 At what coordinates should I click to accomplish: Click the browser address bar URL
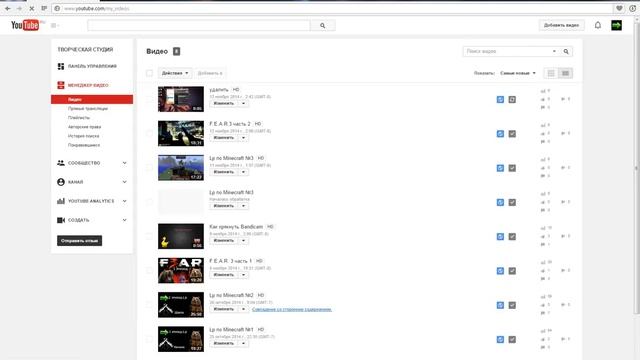click(x=97, y=8)
